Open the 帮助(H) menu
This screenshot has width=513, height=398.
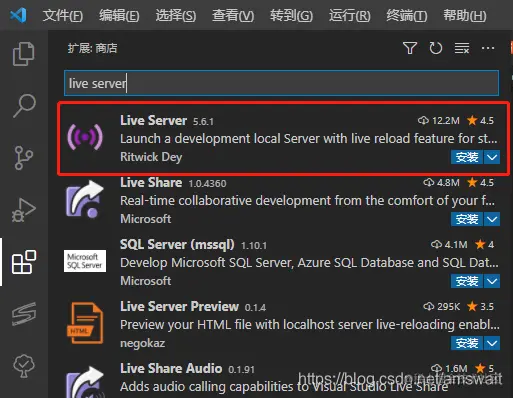pos(464,15)
